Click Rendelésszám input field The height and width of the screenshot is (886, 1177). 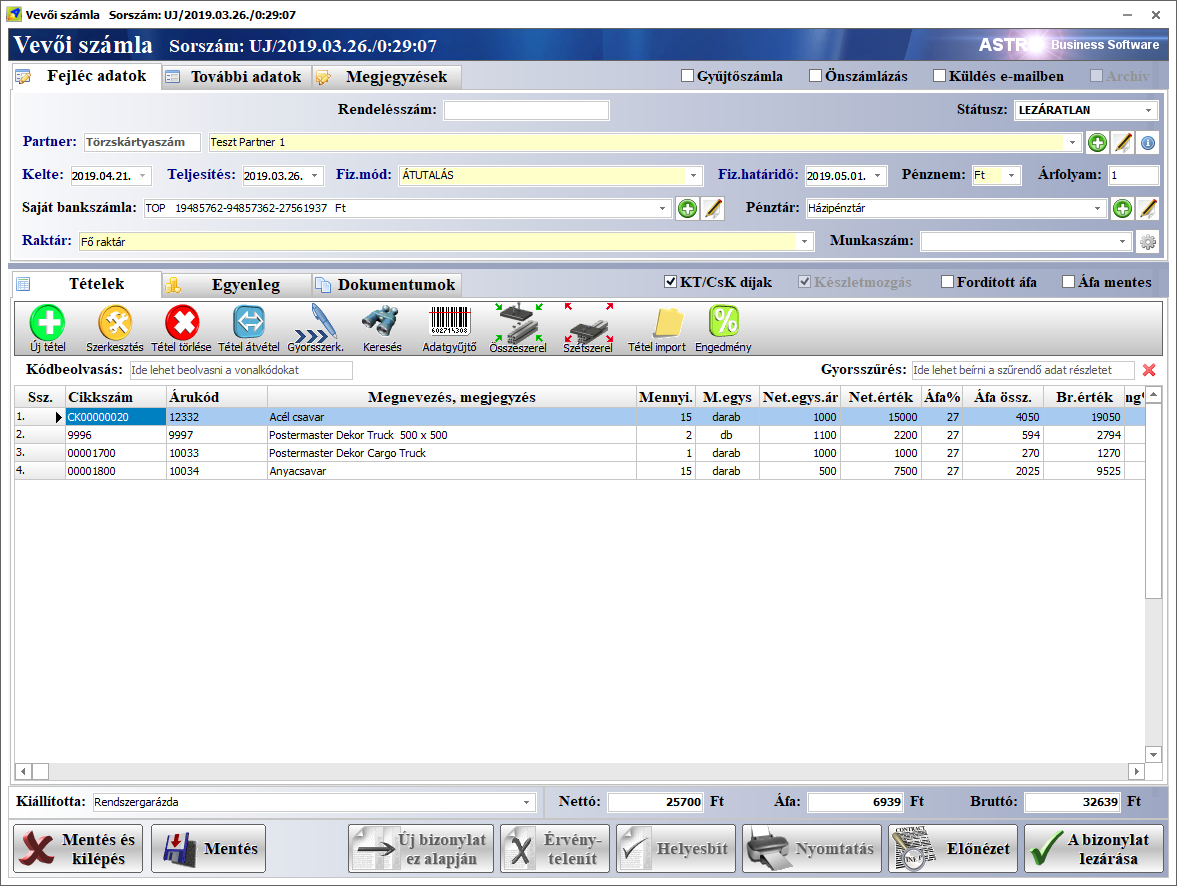click(x=526, y=110)
